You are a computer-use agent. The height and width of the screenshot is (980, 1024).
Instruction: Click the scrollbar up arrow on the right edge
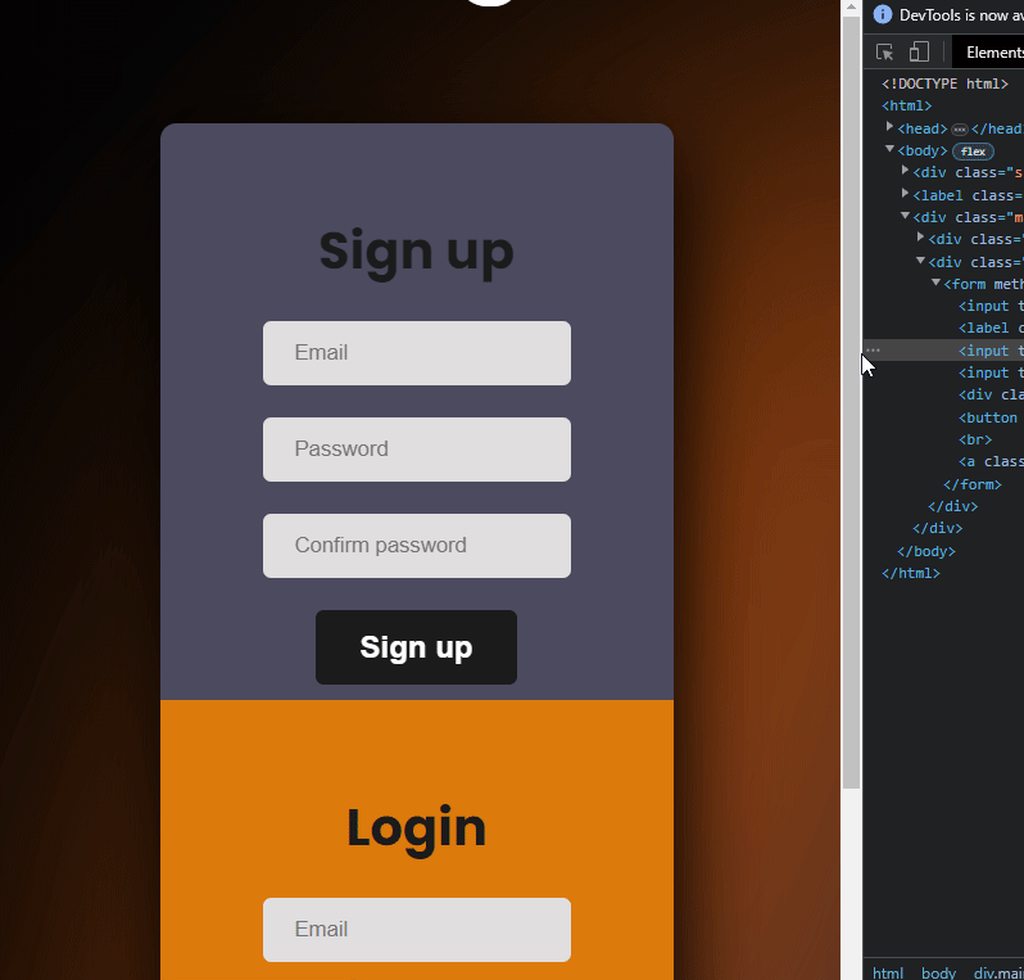[x=851, y=7]
